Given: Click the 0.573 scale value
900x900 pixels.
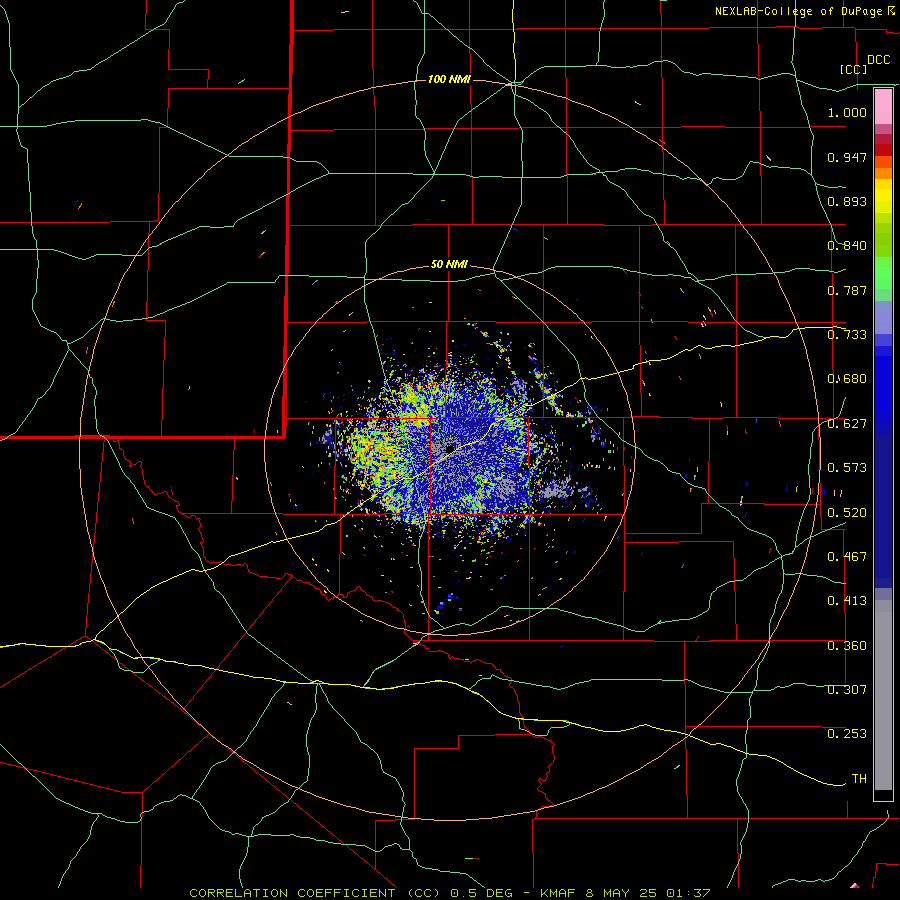Looking at the screenshot, I should (847, 468).
